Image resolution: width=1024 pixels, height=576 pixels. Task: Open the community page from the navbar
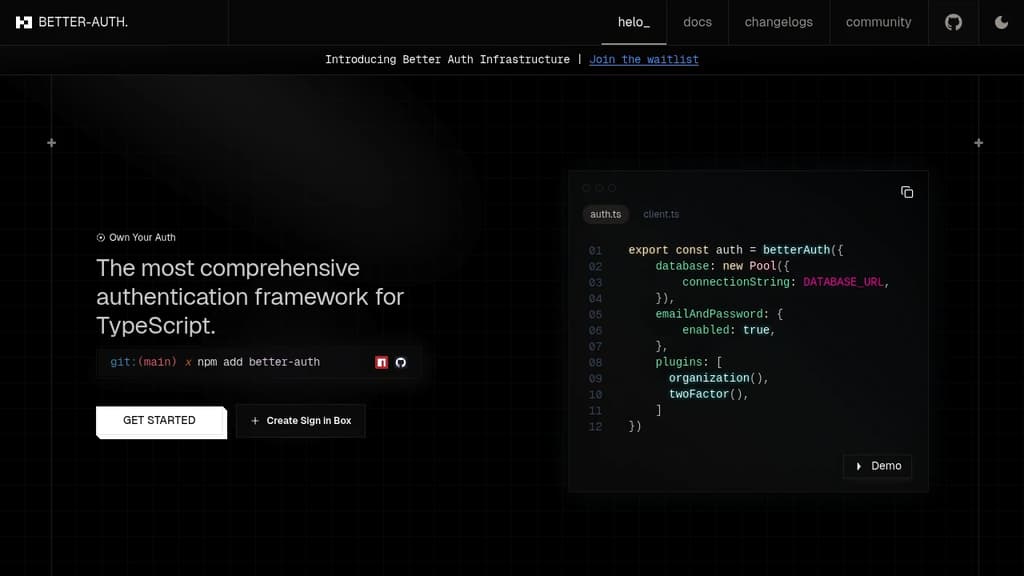(878, 22)
